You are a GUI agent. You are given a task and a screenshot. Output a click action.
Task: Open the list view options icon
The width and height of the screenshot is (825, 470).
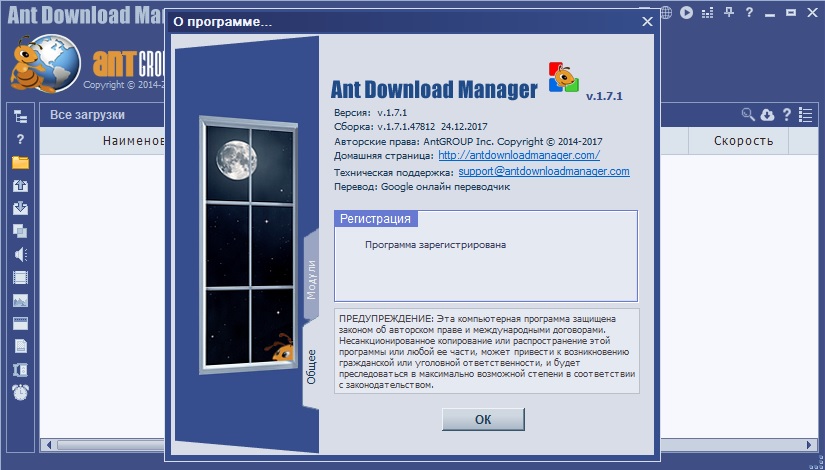[x=805, y=115]
